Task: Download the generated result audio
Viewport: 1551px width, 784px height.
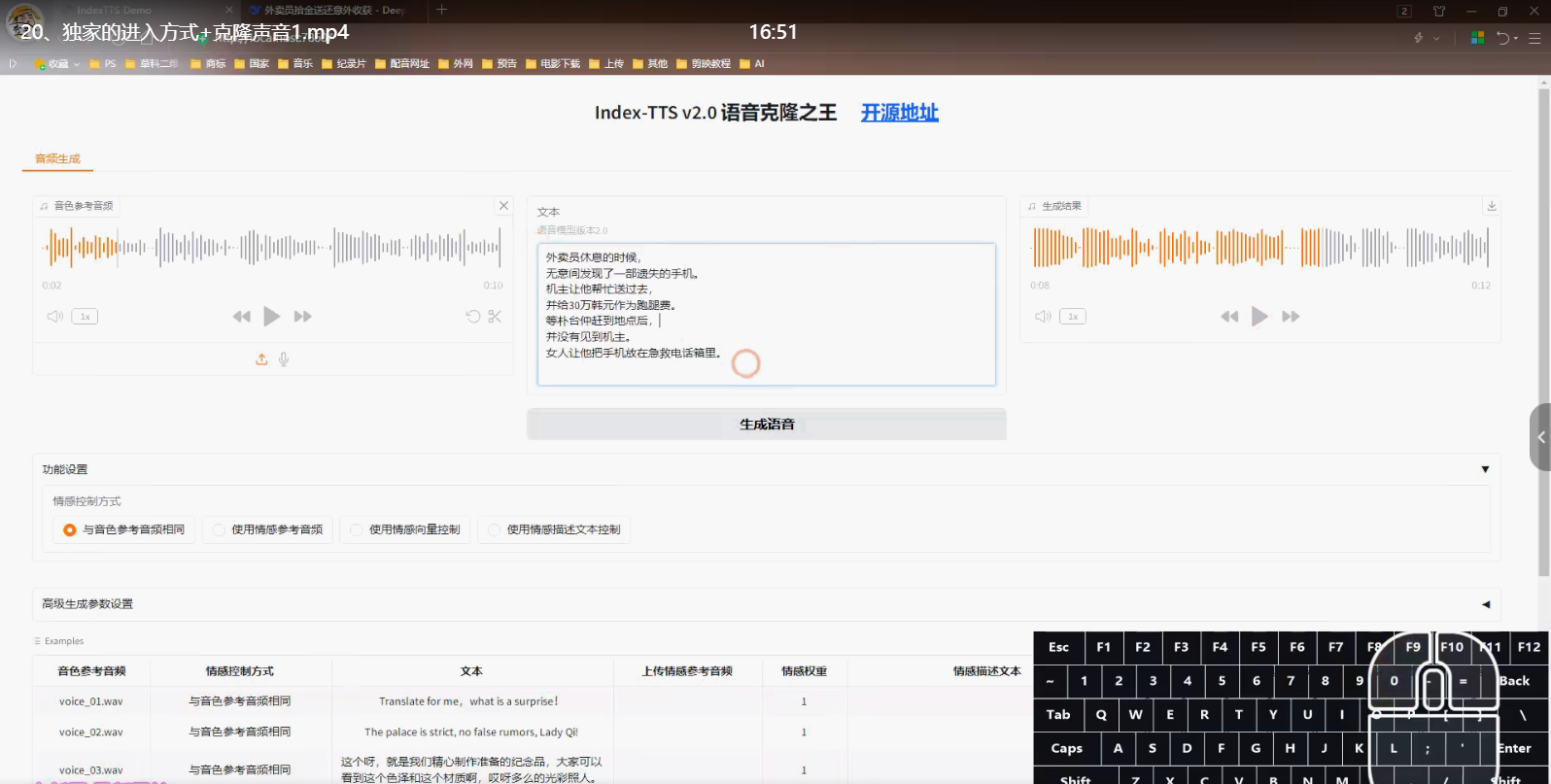Action: pos(1492,206)
